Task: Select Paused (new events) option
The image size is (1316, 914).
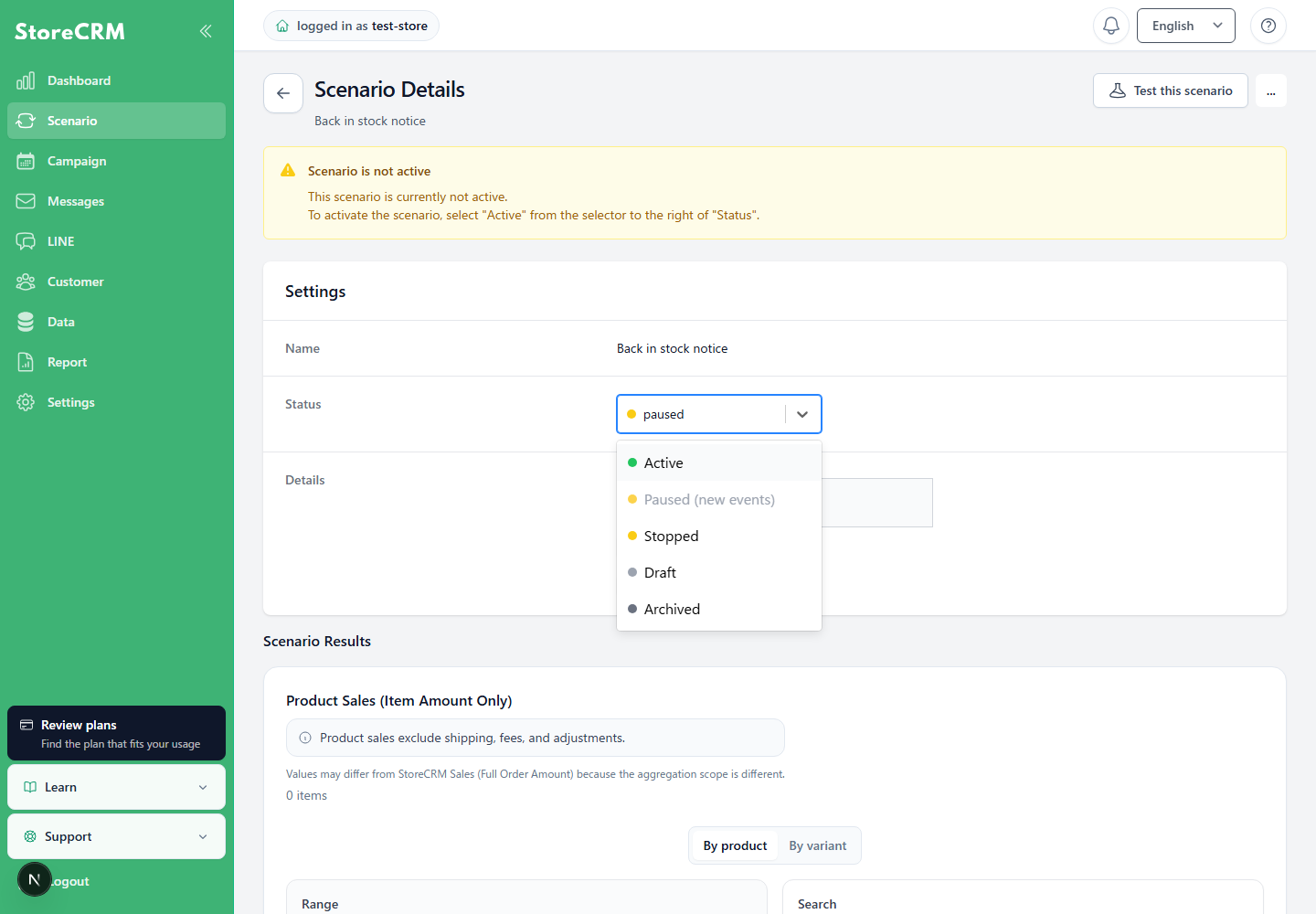Action: 719,499
